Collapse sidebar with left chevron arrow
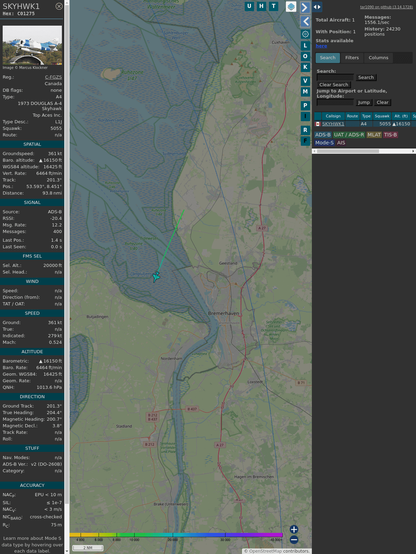Screen dimensions: 416x554 [305, 22]
